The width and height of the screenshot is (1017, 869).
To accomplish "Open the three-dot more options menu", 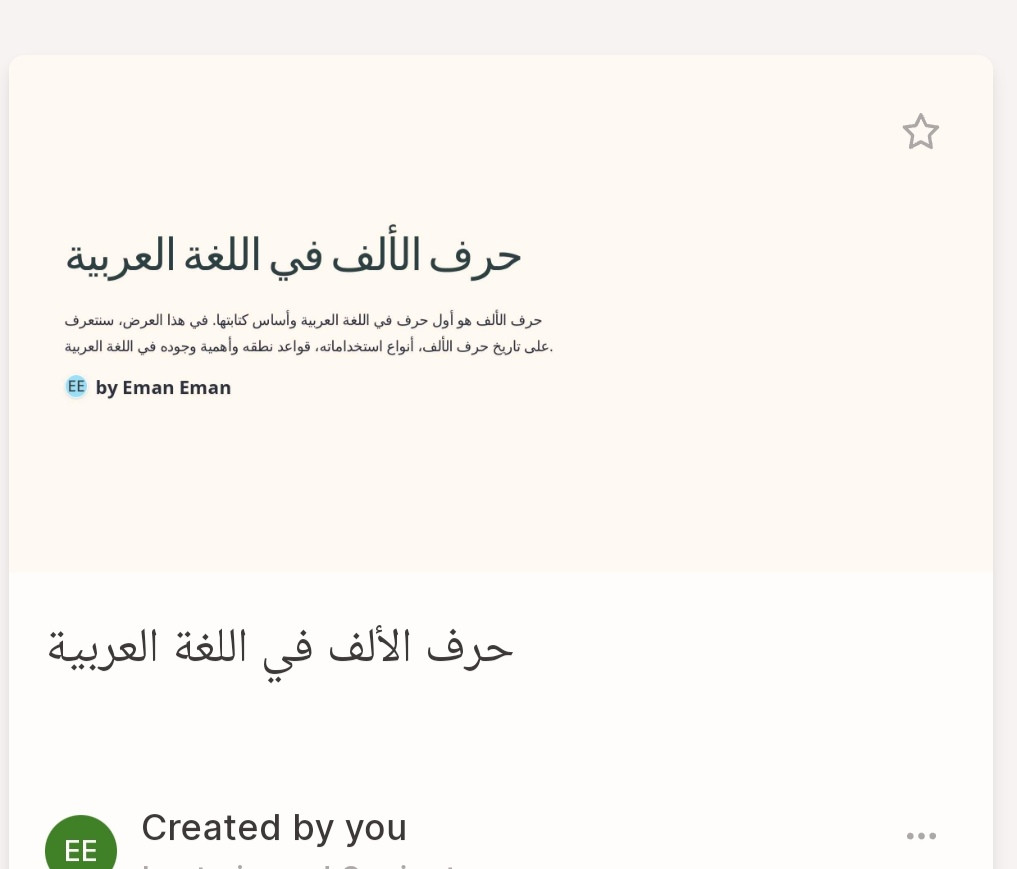I will click(x=921, y=836).
